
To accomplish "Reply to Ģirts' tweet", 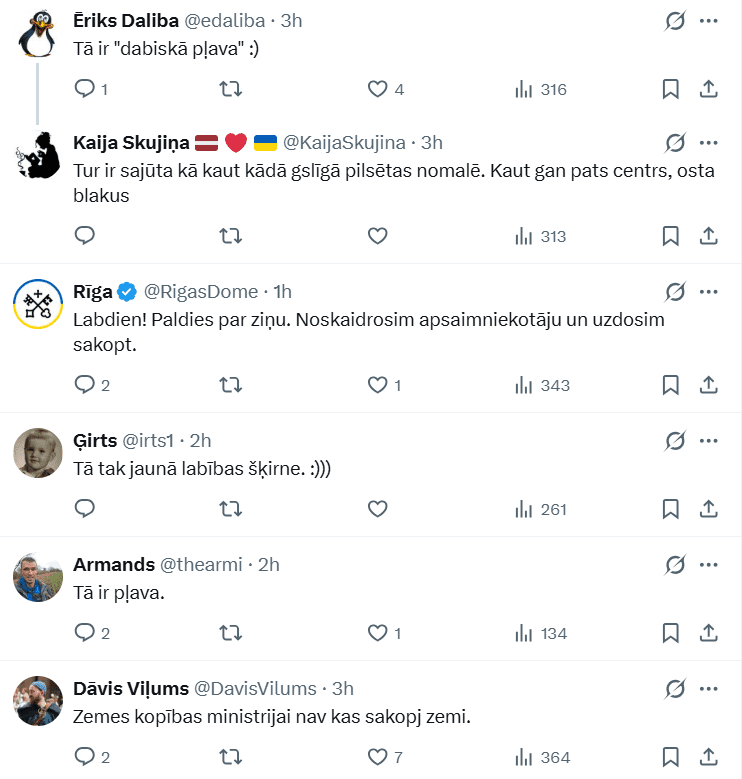I will point(85,509).
